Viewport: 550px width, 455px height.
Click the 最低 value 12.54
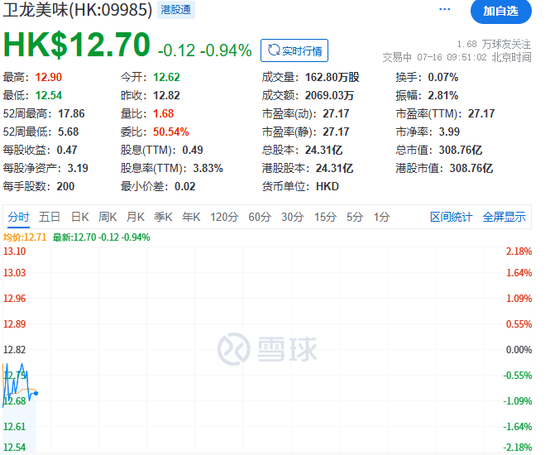click(48, 95)
